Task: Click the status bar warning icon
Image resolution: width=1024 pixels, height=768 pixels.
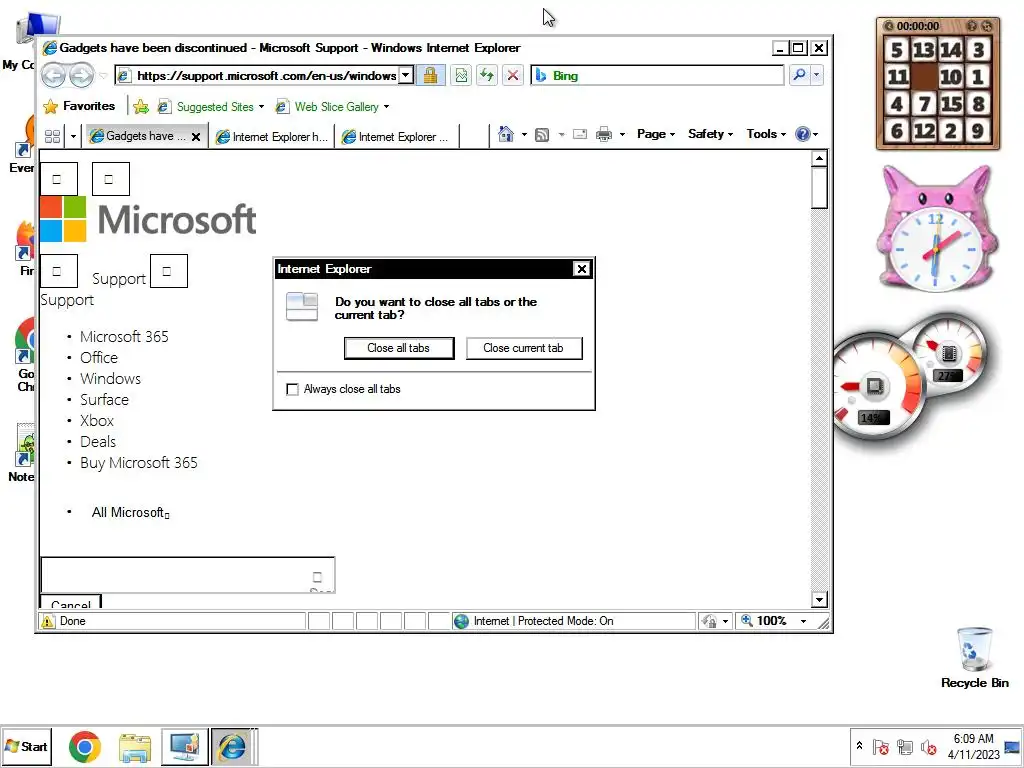Action: 48,621
